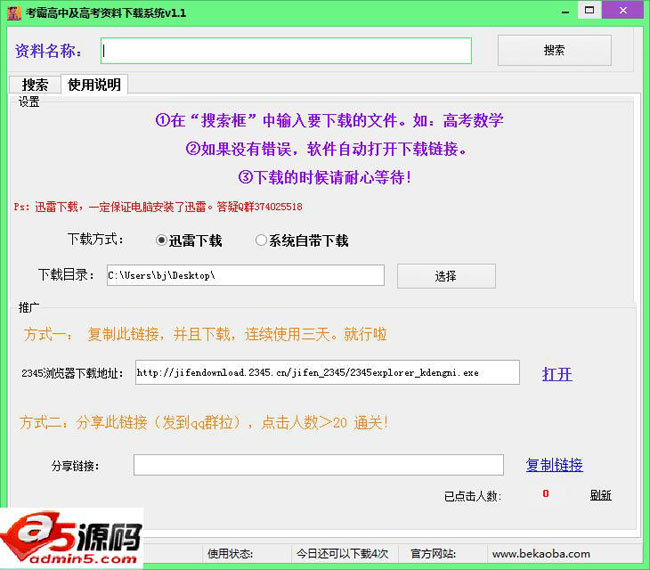
Task: Click the 方式一 orange promotion text
Action: pyautogui.click(x=205, y=334)
